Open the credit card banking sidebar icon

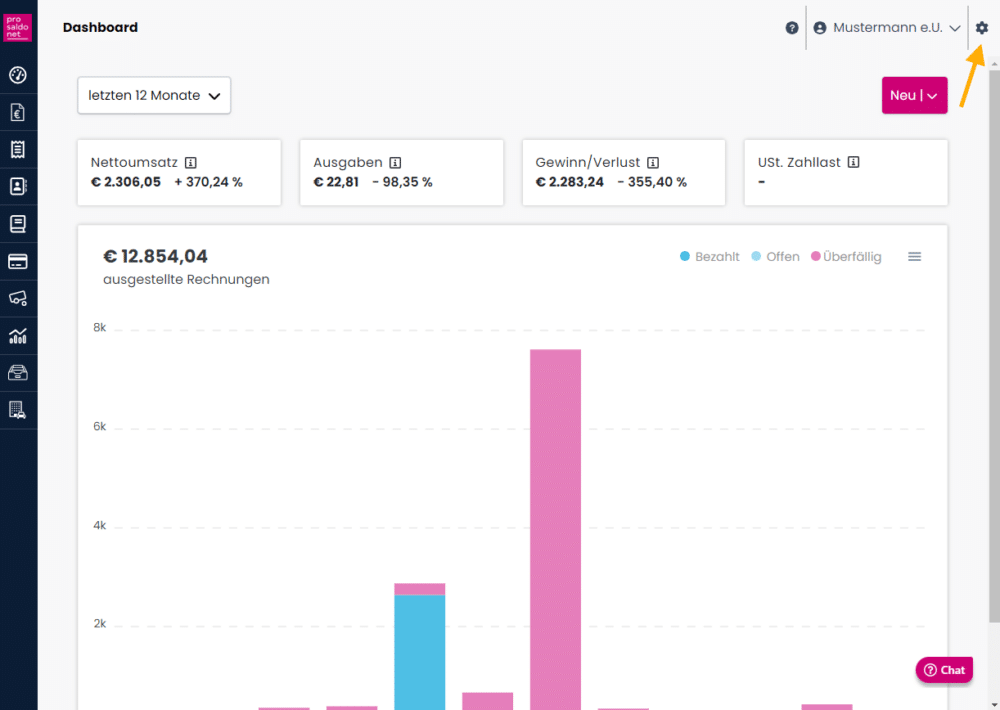click(x=18, y=261)
